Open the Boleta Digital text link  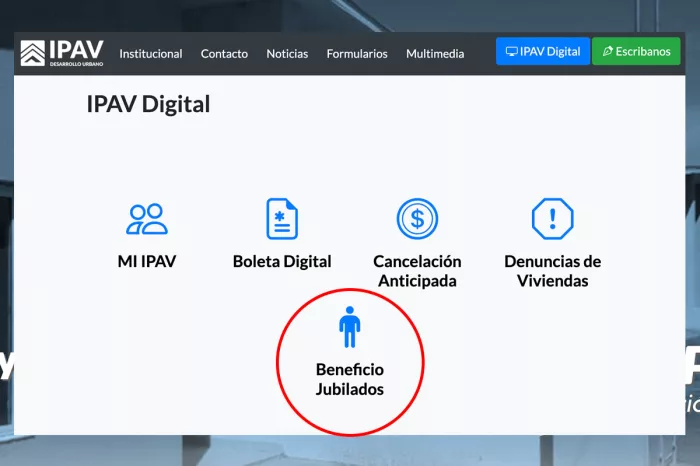(282, 262)
